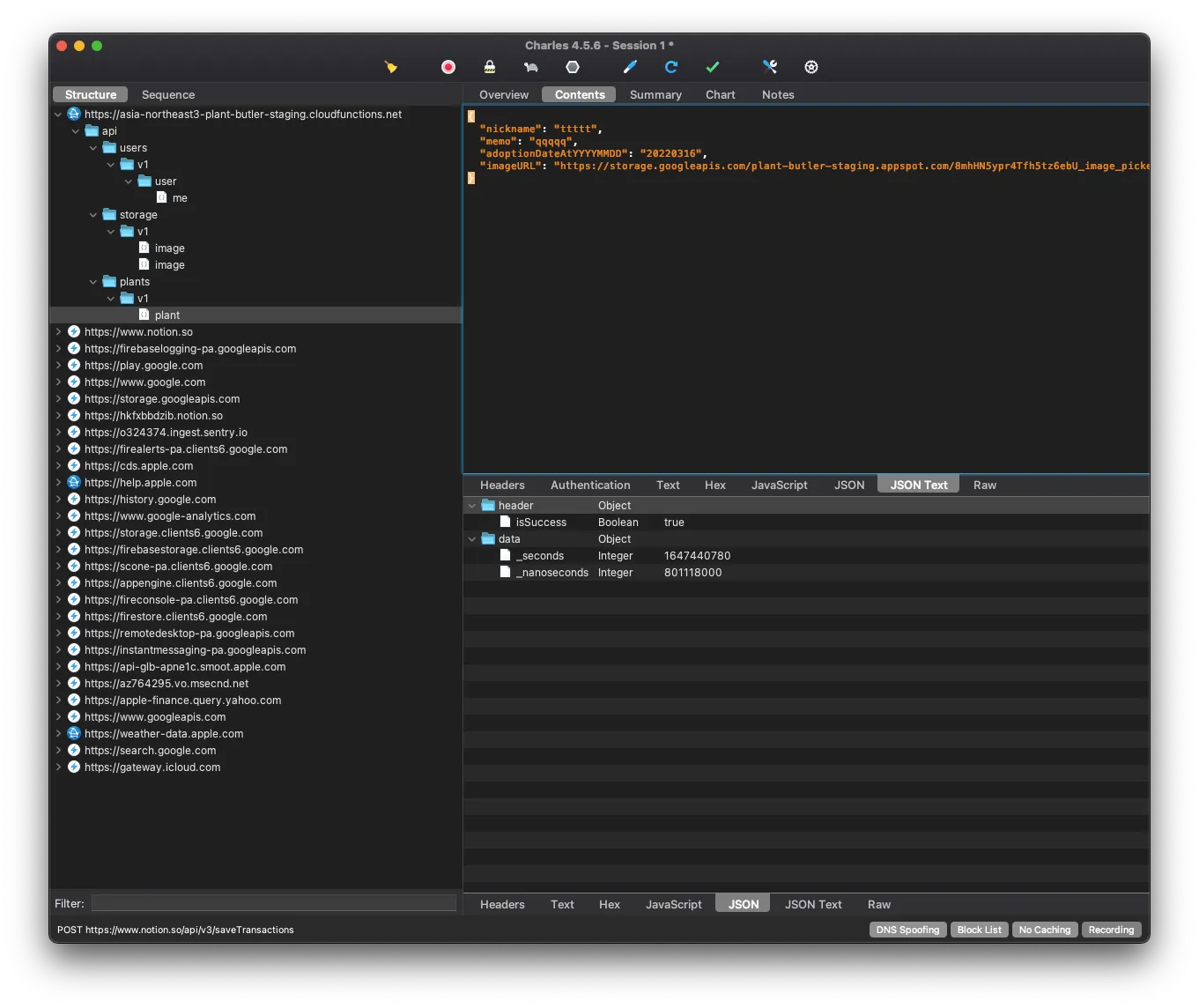Enable throttling with the turtle icon
Image resolution: width=1199 pixels, height=1008 pixels.
click(530, 67)
